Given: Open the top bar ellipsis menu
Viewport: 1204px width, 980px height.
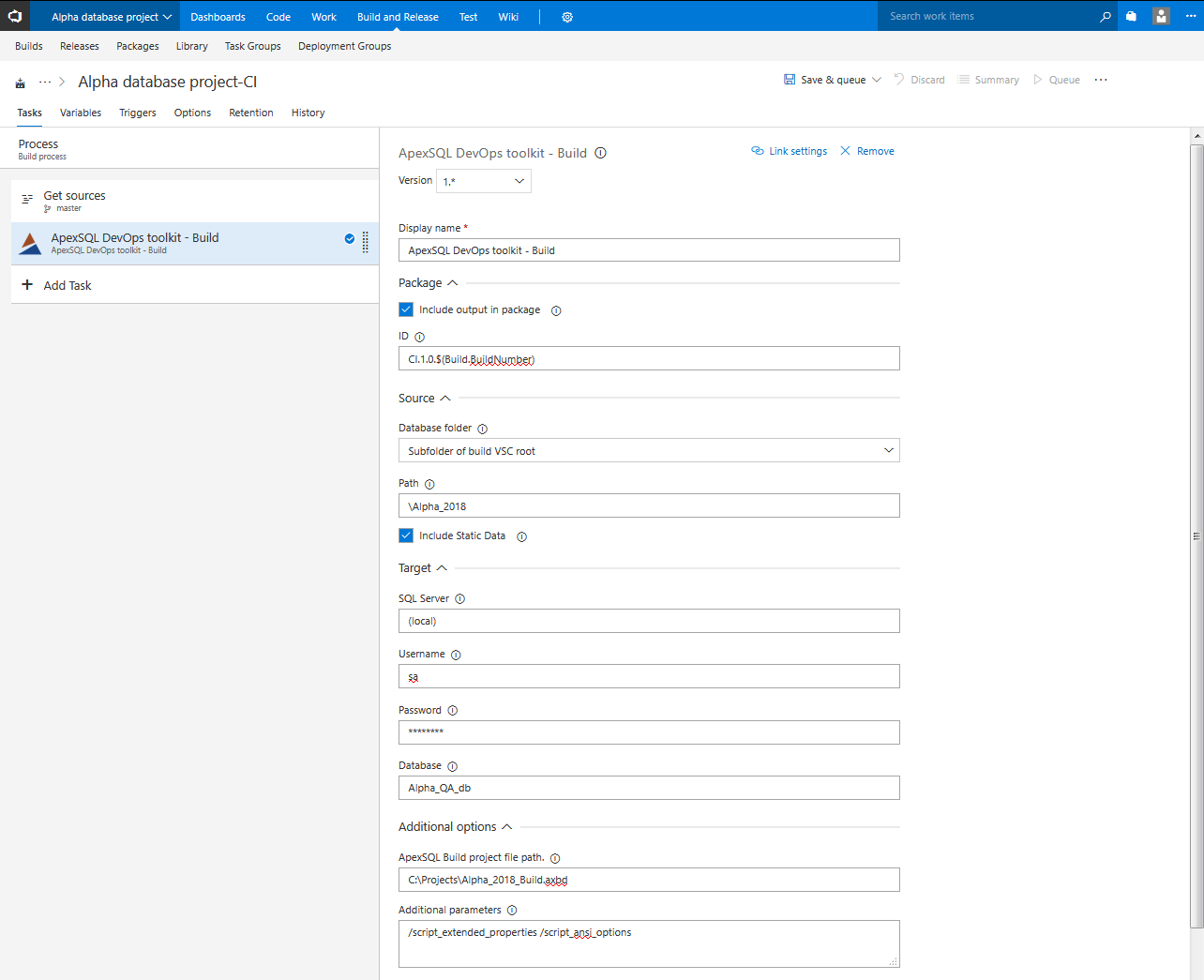Looking at the screenshot, I should 1191,16.
